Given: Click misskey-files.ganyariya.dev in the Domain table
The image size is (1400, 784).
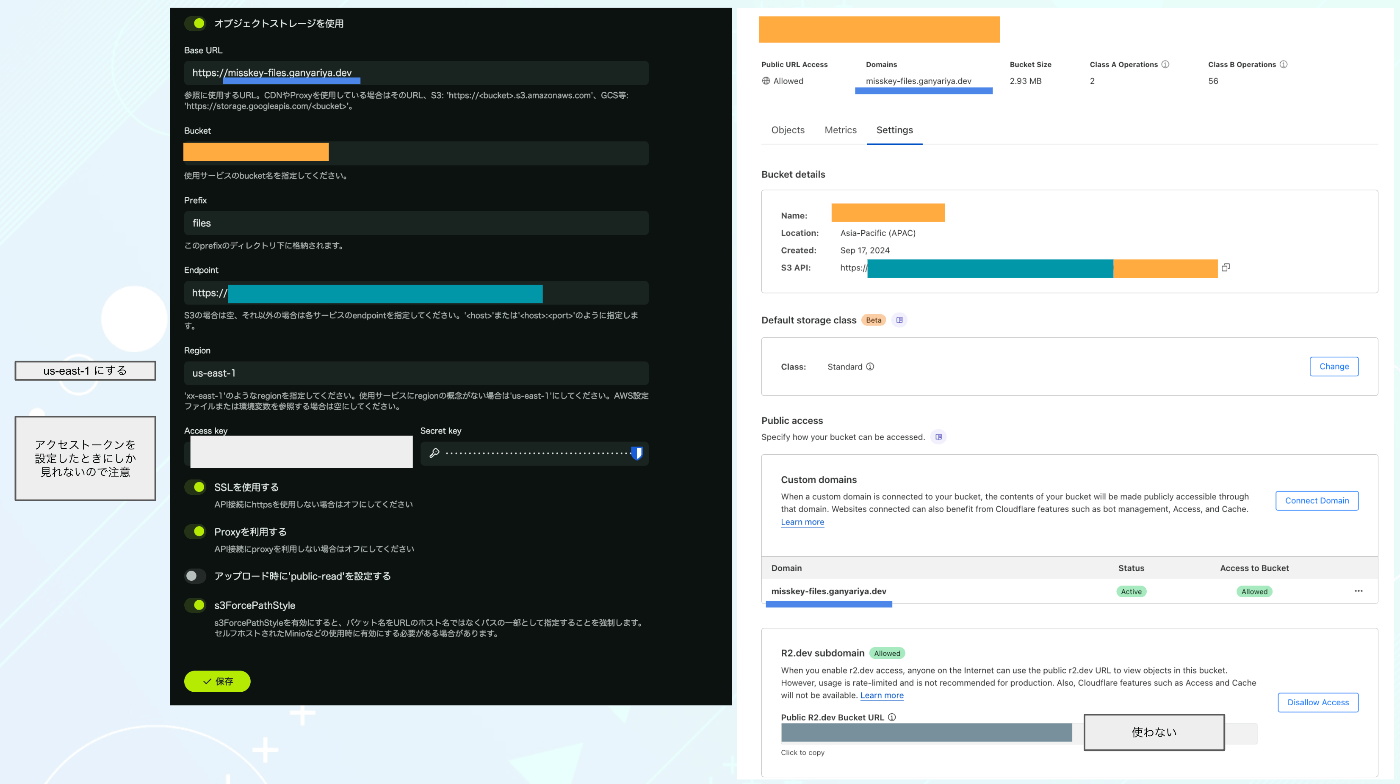Looking at the screenshot, I should click(829, 591).
